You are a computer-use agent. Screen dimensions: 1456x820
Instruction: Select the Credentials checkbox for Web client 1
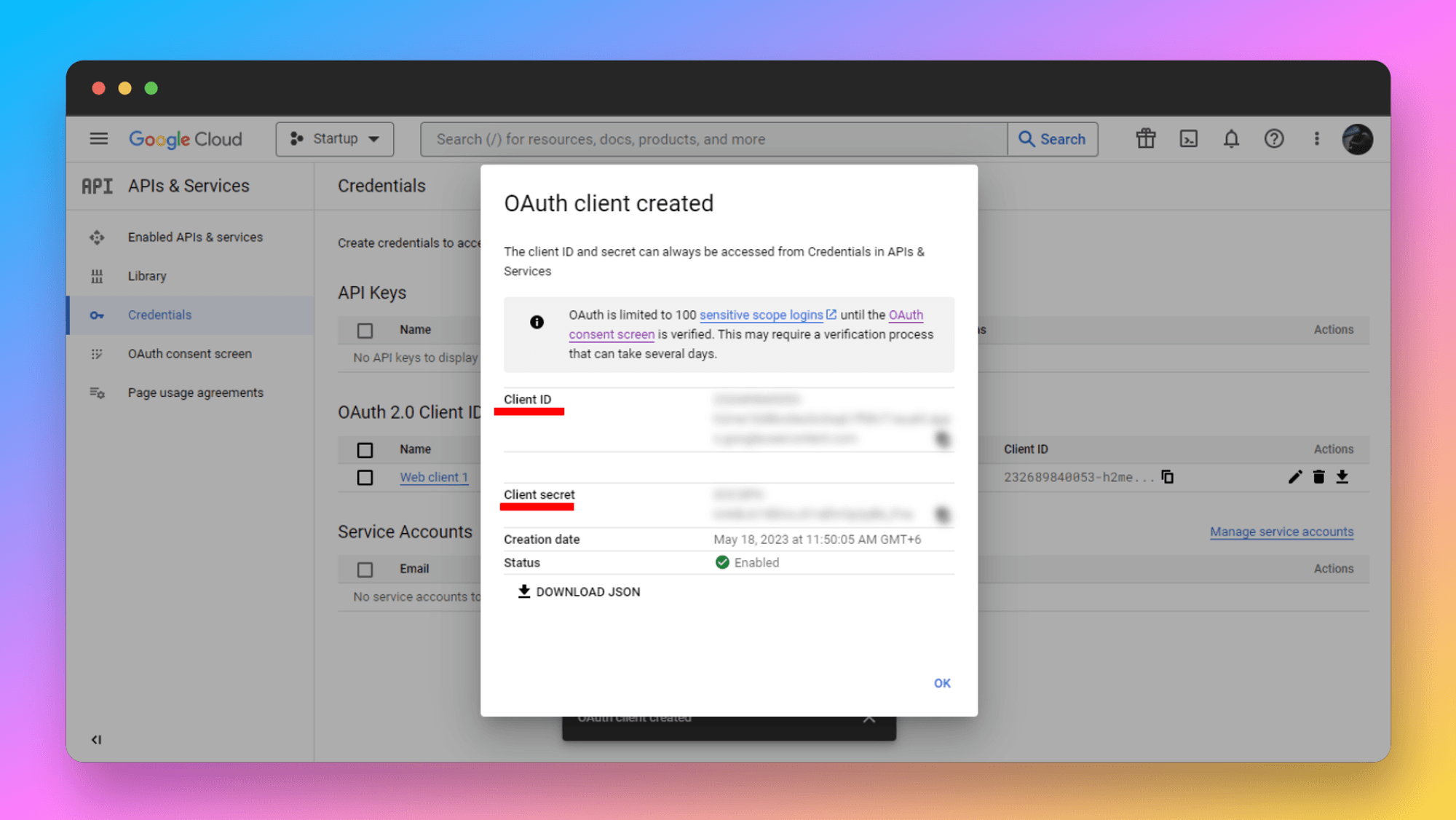365,477
